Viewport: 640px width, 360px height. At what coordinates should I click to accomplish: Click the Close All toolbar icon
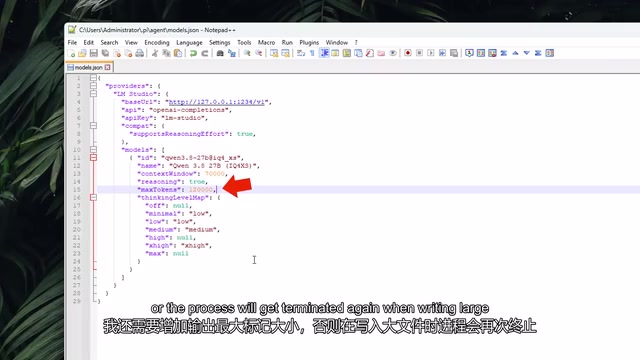(128, 53)
